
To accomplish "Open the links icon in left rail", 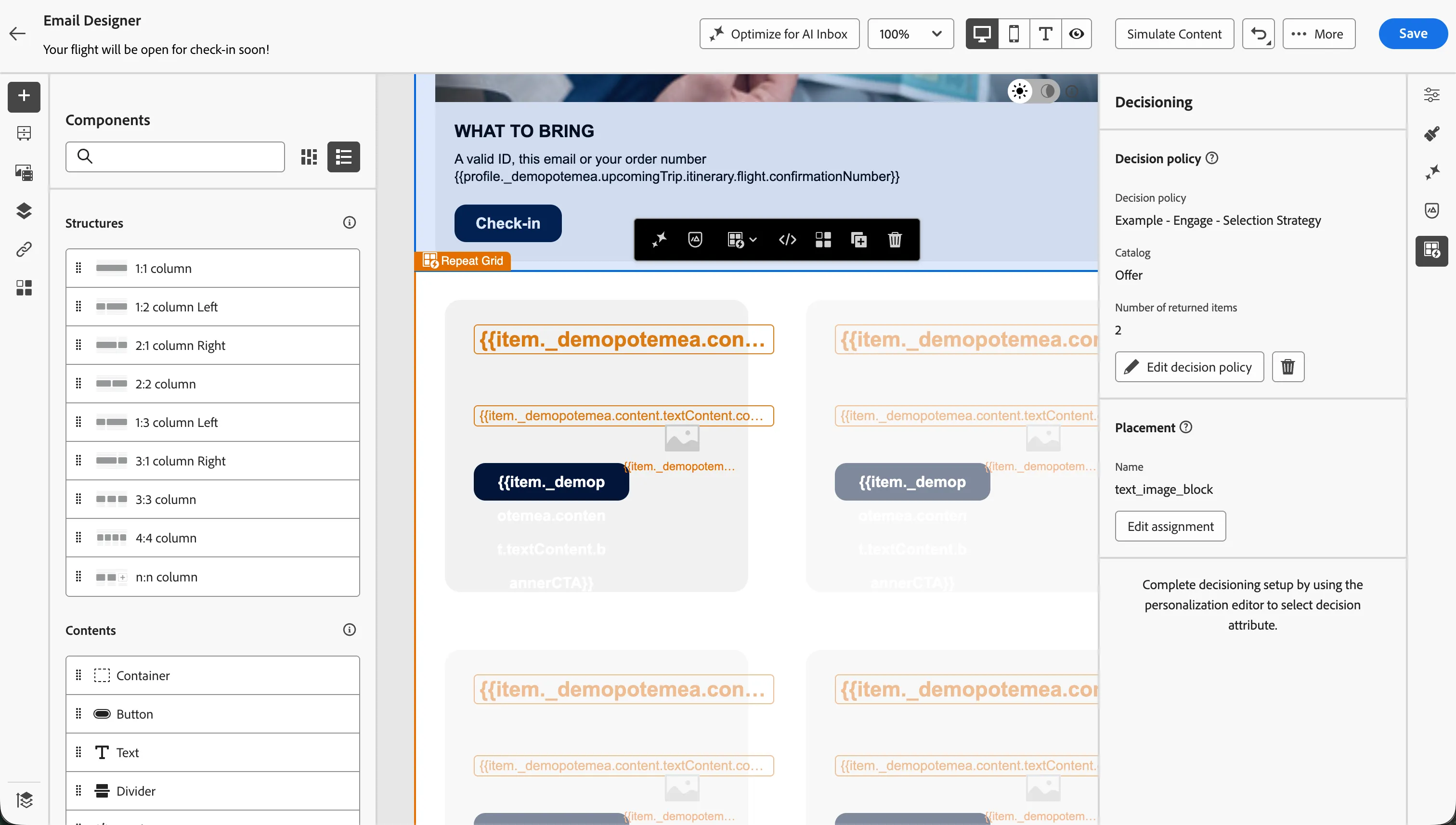I will [x=24, y=249].
